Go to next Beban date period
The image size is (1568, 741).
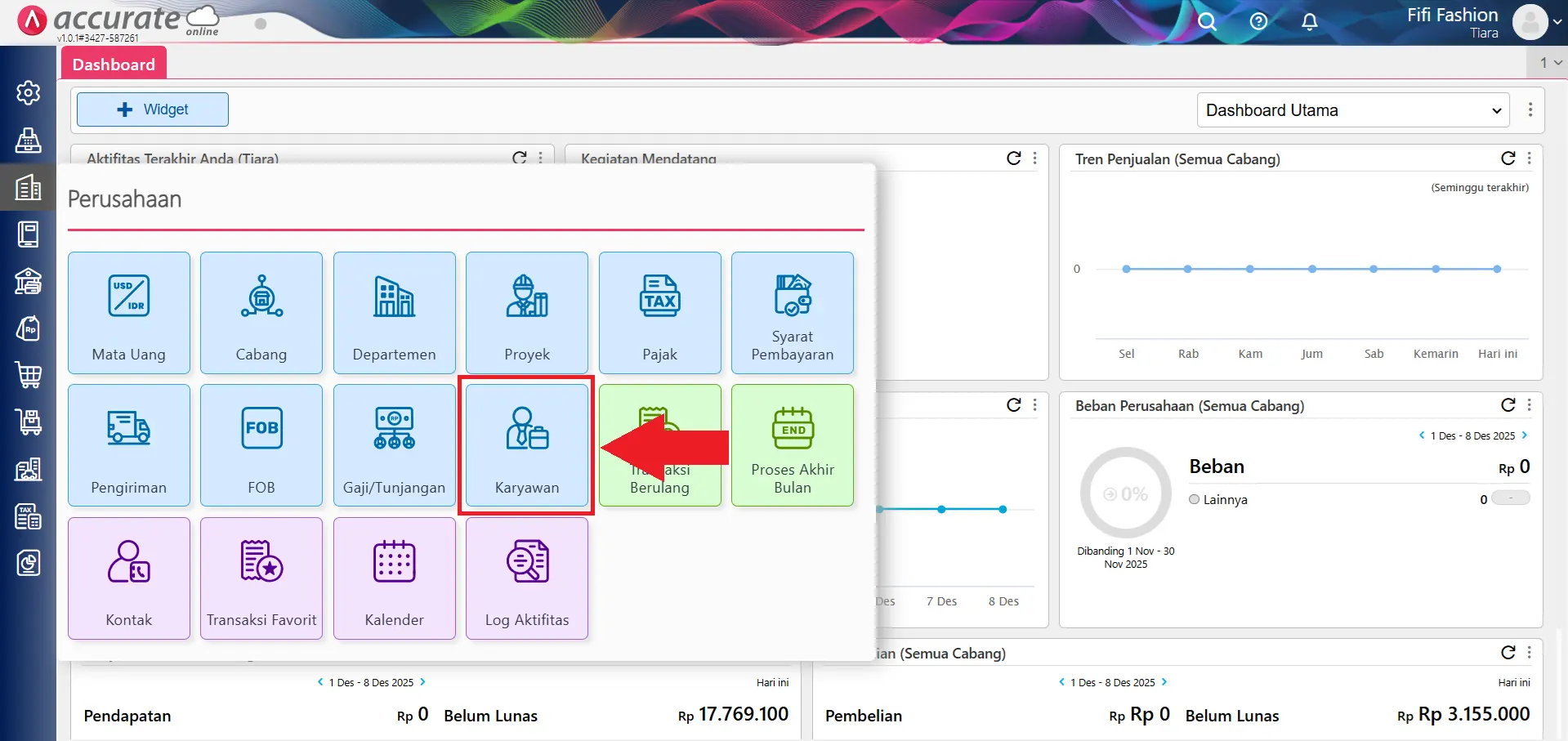tap(1525, 435)
